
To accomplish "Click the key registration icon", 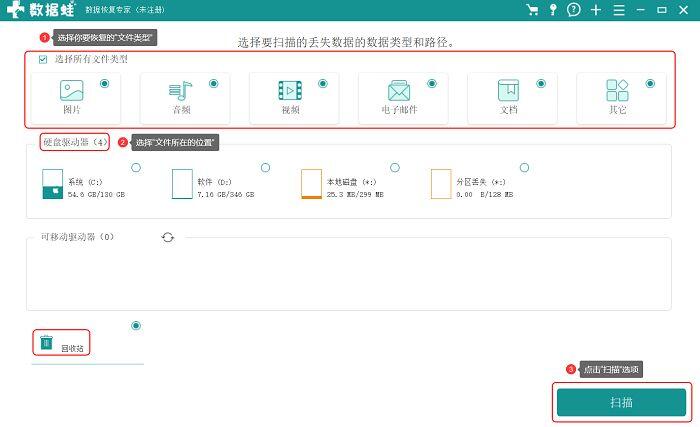I will 553,10.
